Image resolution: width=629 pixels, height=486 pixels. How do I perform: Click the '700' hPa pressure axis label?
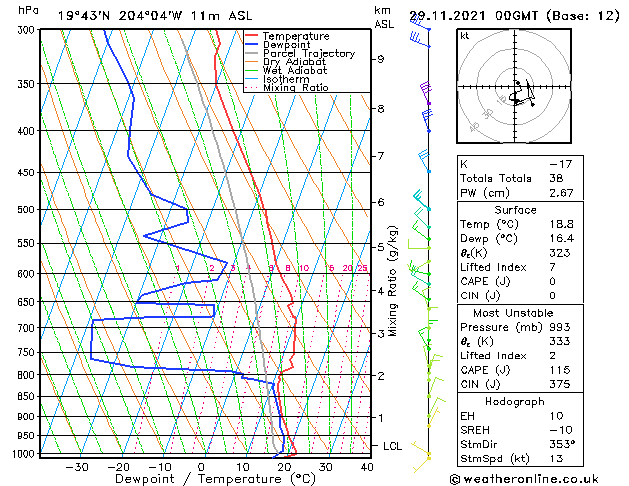pyautogui.click(x=28, y=328)
